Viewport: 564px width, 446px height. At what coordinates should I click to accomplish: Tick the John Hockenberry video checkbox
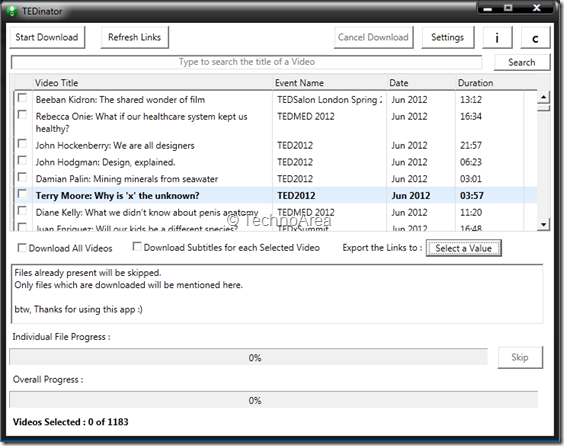[x=22, y=144]
